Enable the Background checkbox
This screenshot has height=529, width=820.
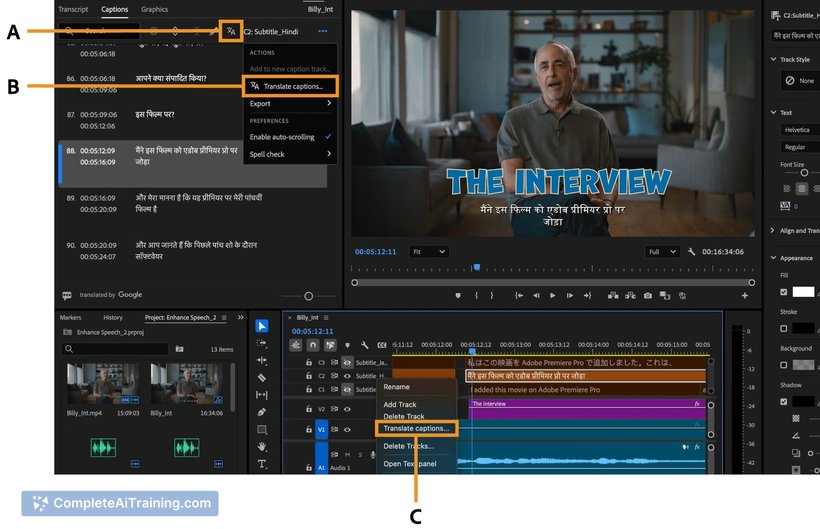(x=783, y=365)
